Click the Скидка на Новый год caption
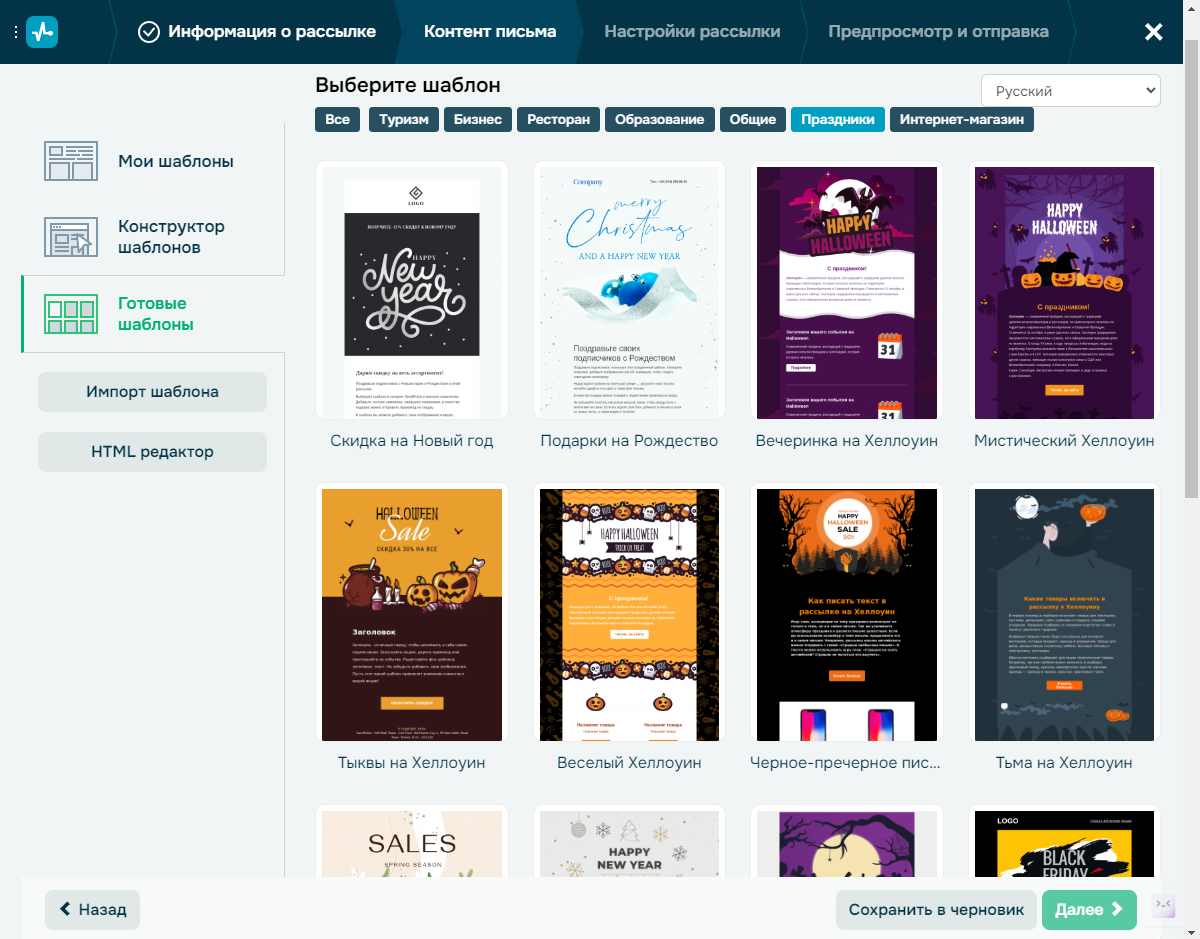The width and height of the screenshot is (1200, 939). click(412, 441)
